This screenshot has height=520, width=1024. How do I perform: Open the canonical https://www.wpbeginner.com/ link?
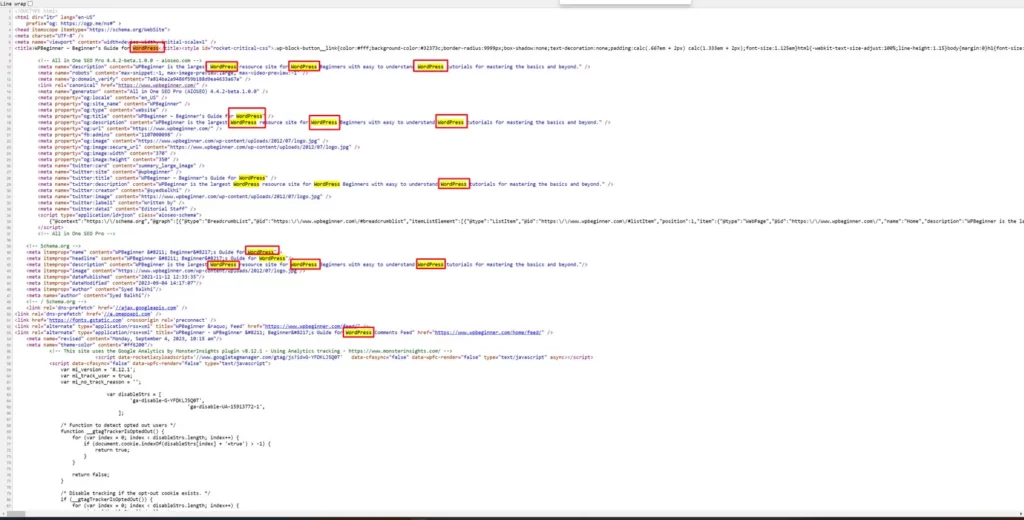[157, 85]
